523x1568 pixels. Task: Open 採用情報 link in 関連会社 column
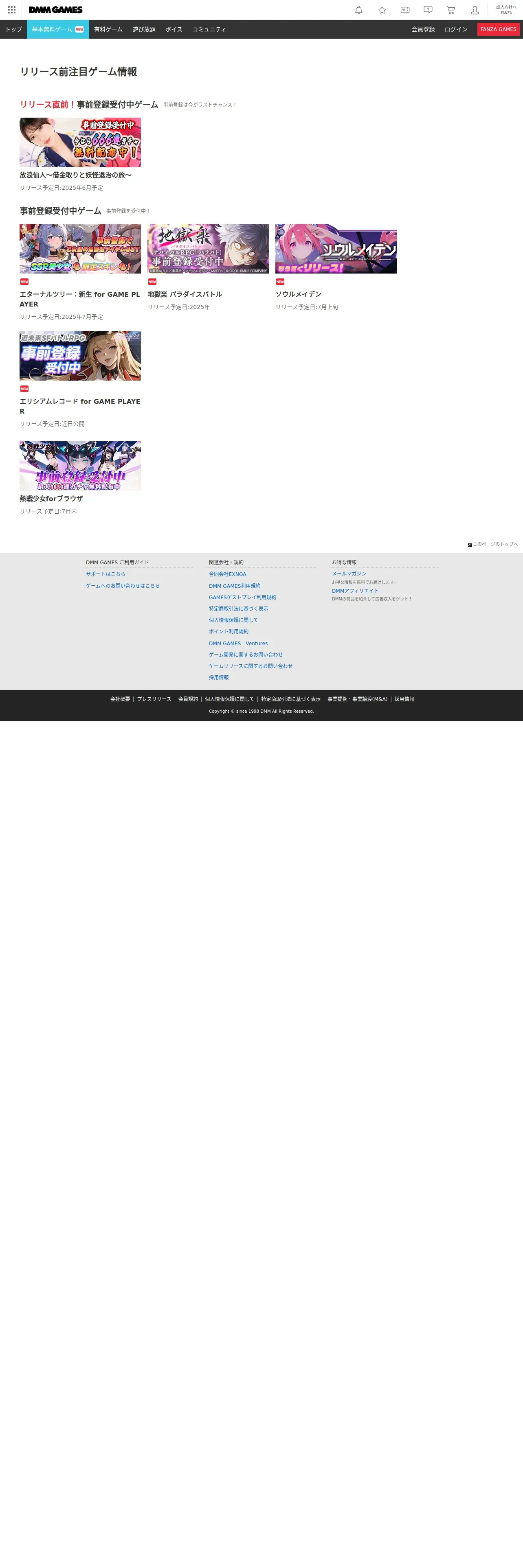point(219,677)
